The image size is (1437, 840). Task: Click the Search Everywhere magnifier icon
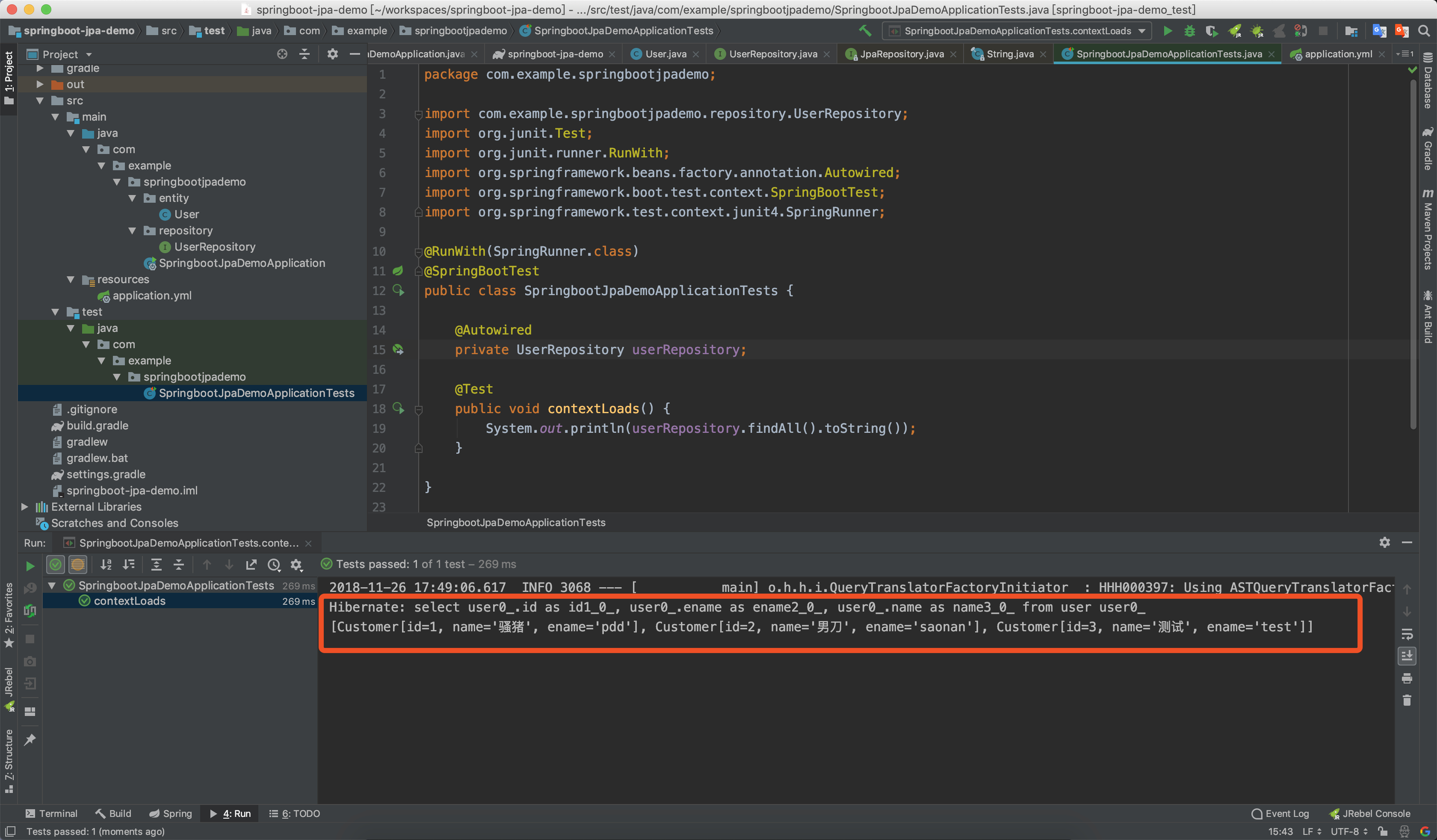tap(1424, 31)
